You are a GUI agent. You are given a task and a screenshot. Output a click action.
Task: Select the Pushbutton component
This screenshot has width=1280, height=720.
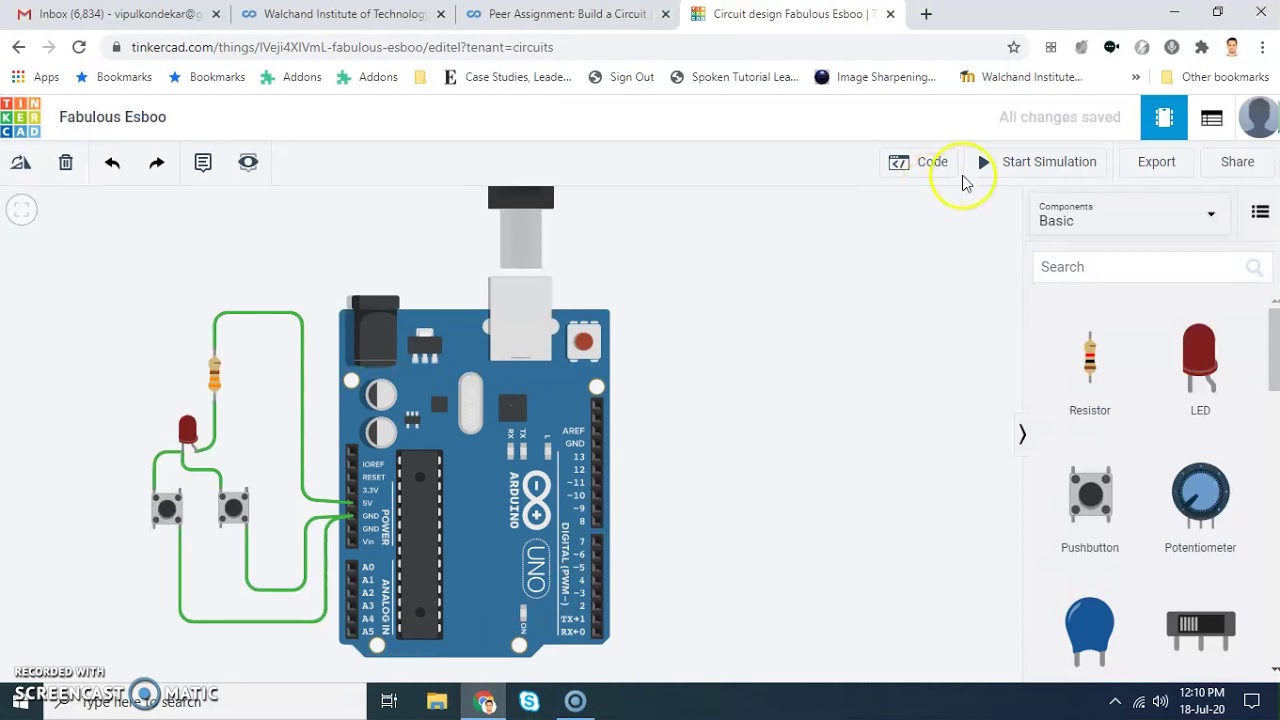pyautogui.click(x=1090, y=508)
